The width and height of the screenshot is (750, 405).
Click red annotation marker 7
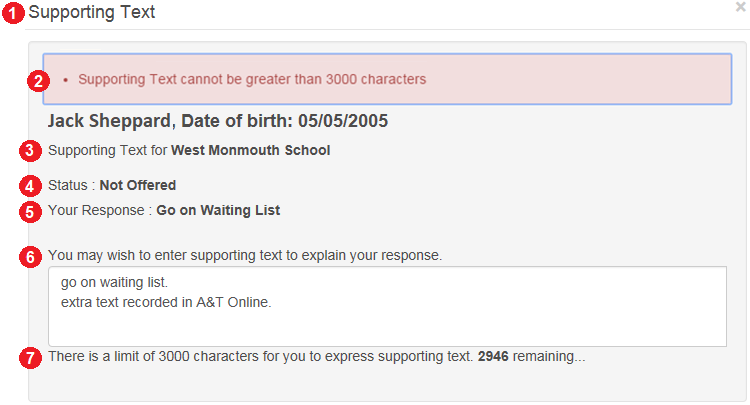(x=30, y=358)
